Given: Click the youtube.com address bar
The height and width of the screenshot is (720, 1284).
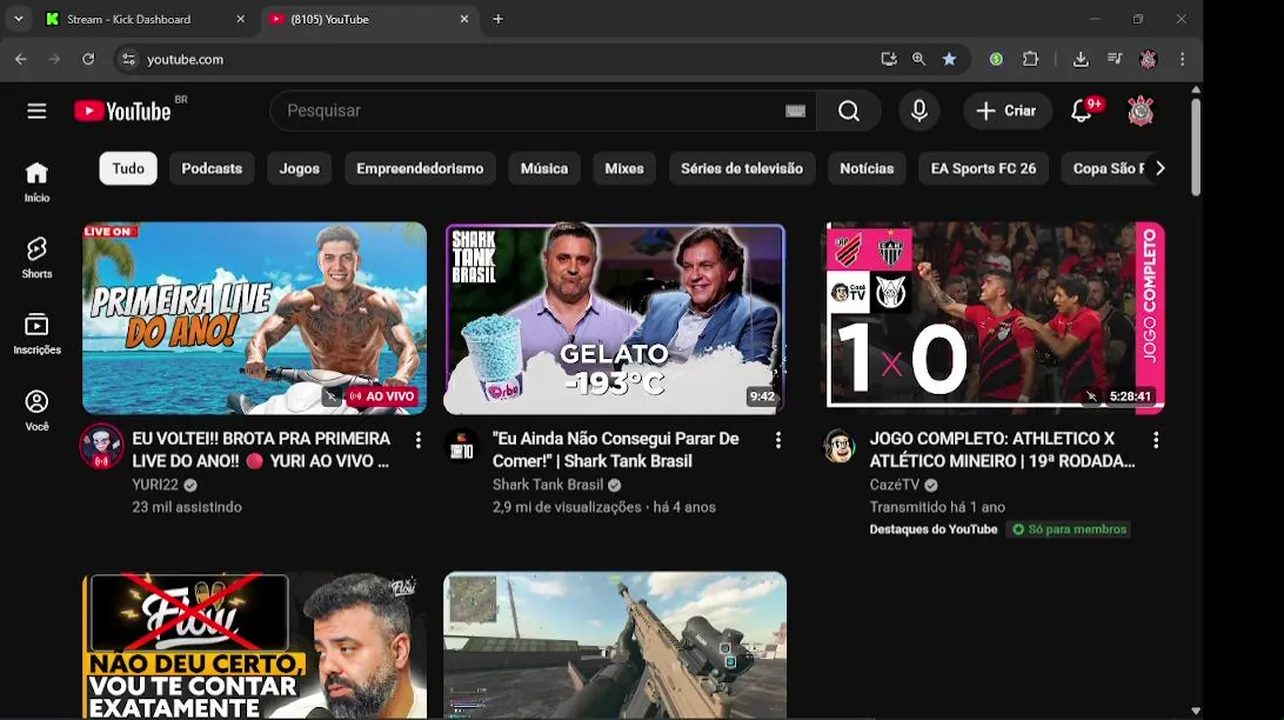Looking at the screenshot, I should click(500, 59).
